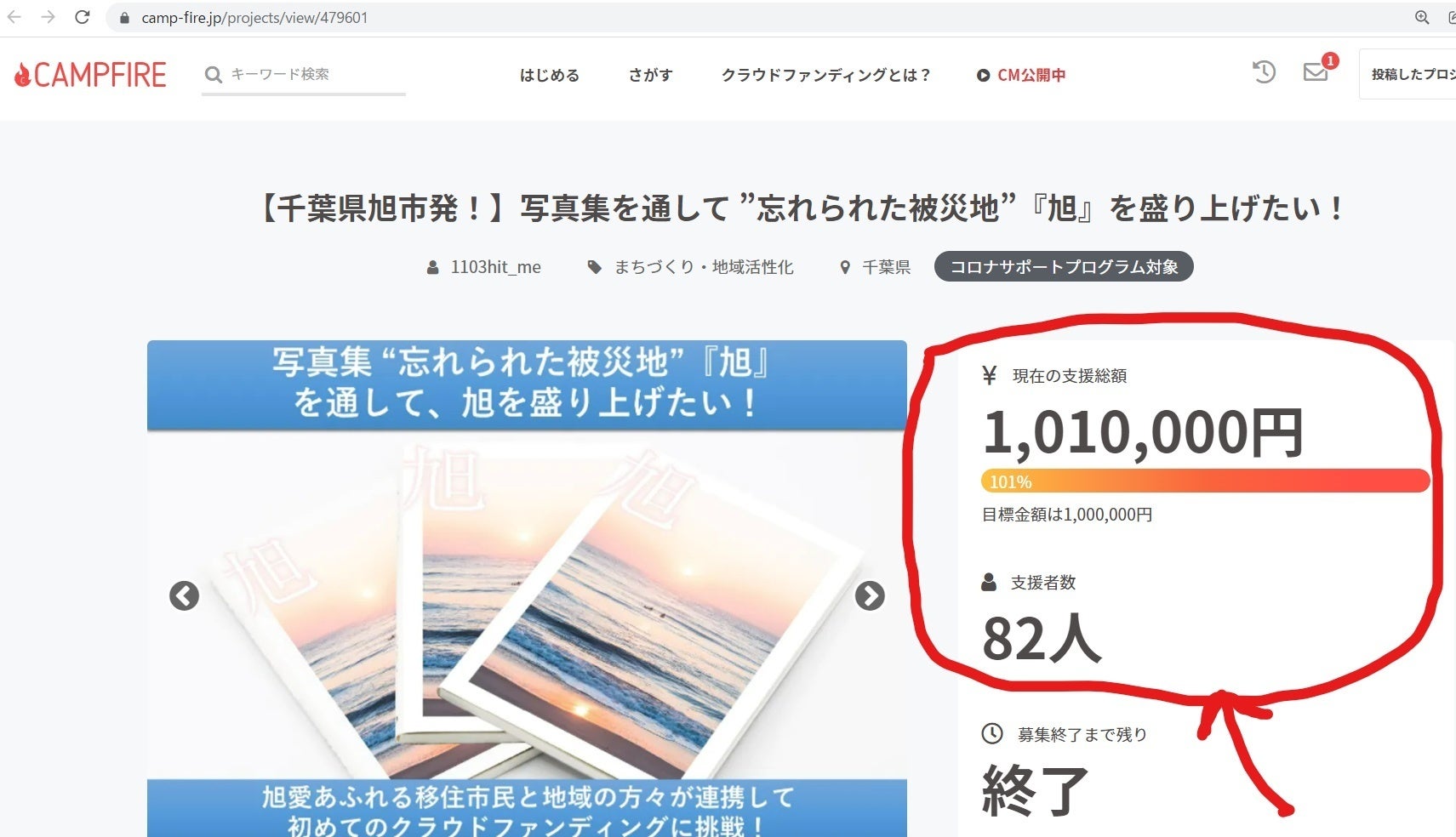Reload the page with refresh icon
Image resolution: width=1456 pixels, height=837 pixels.
point(83,17)
